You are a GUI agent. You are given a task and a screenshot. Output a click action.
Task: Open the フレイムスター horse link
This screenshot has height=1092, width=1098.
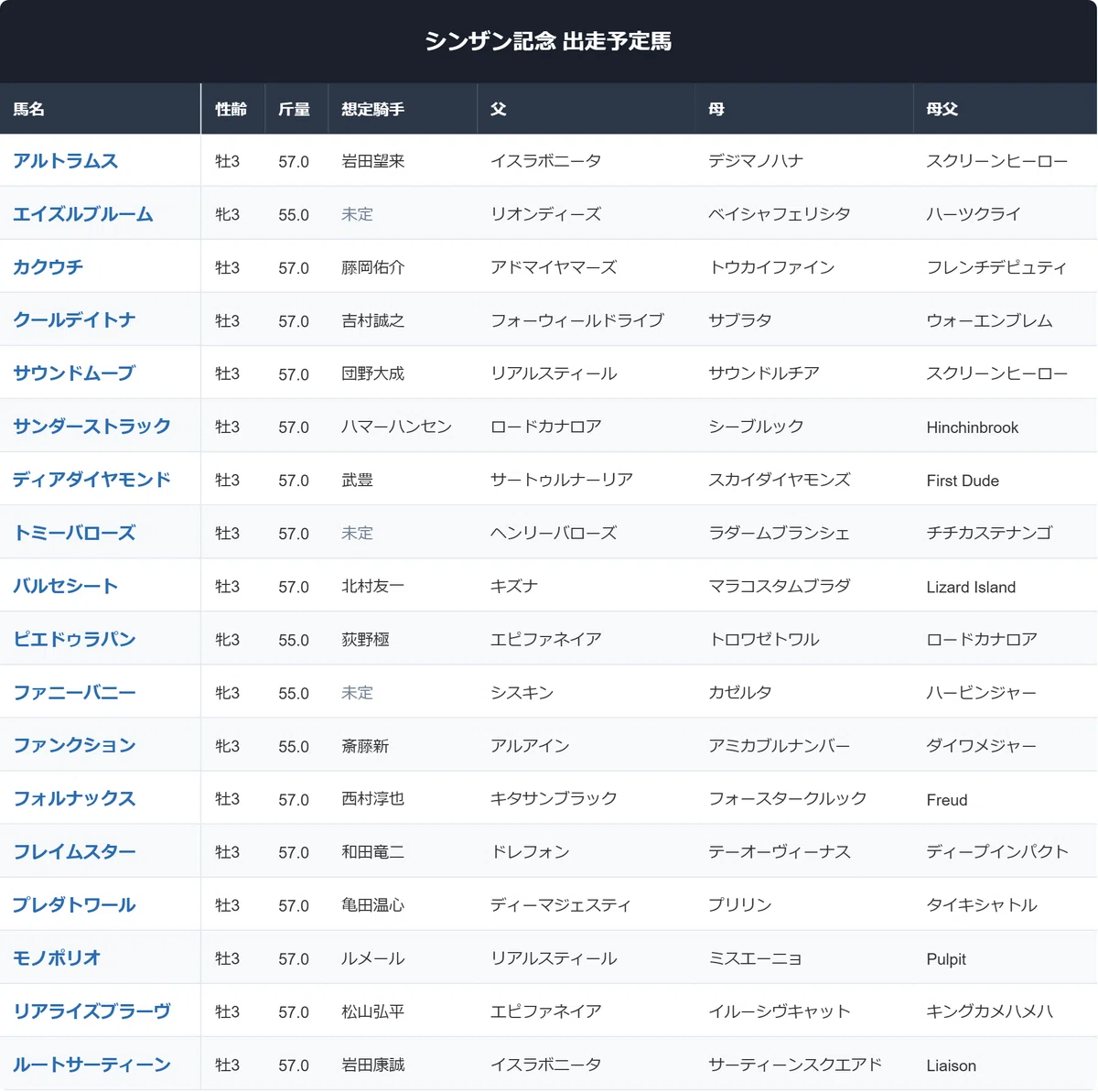coord(74,851)
